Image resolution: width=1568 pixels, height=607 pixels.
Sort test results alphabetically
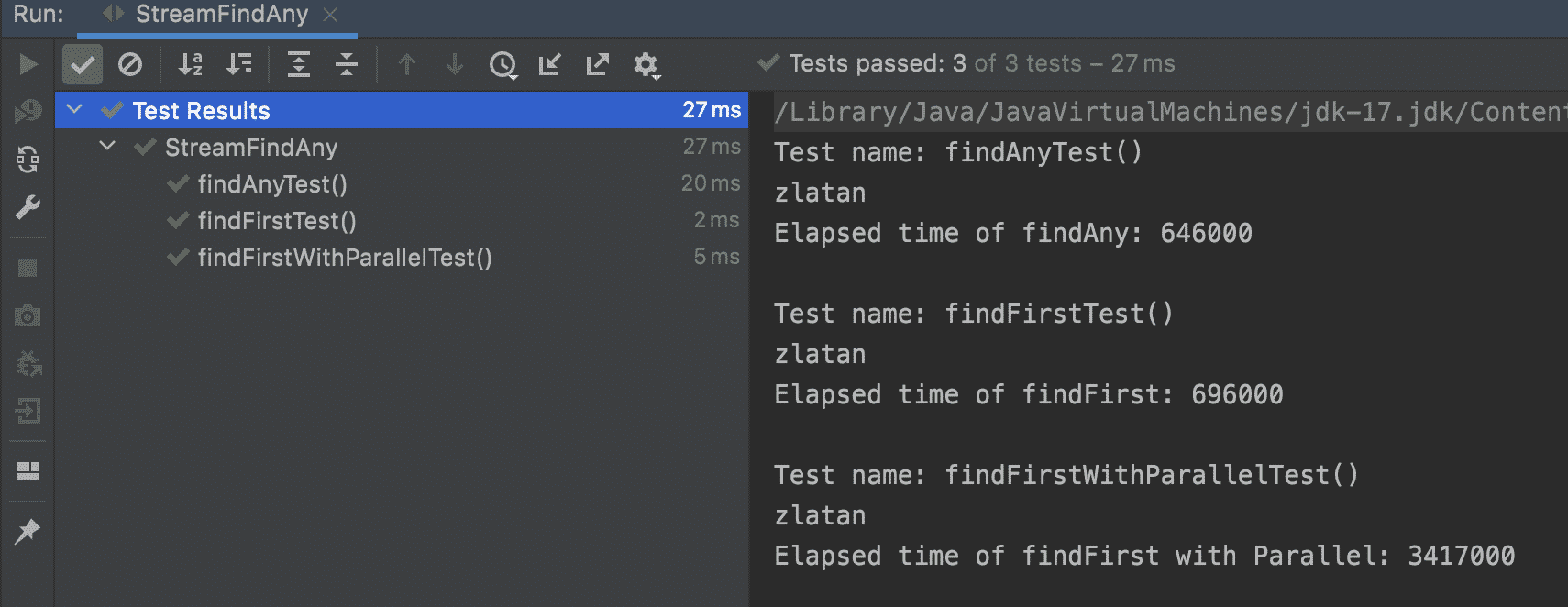pyautogui.click(x=190, y=65)
